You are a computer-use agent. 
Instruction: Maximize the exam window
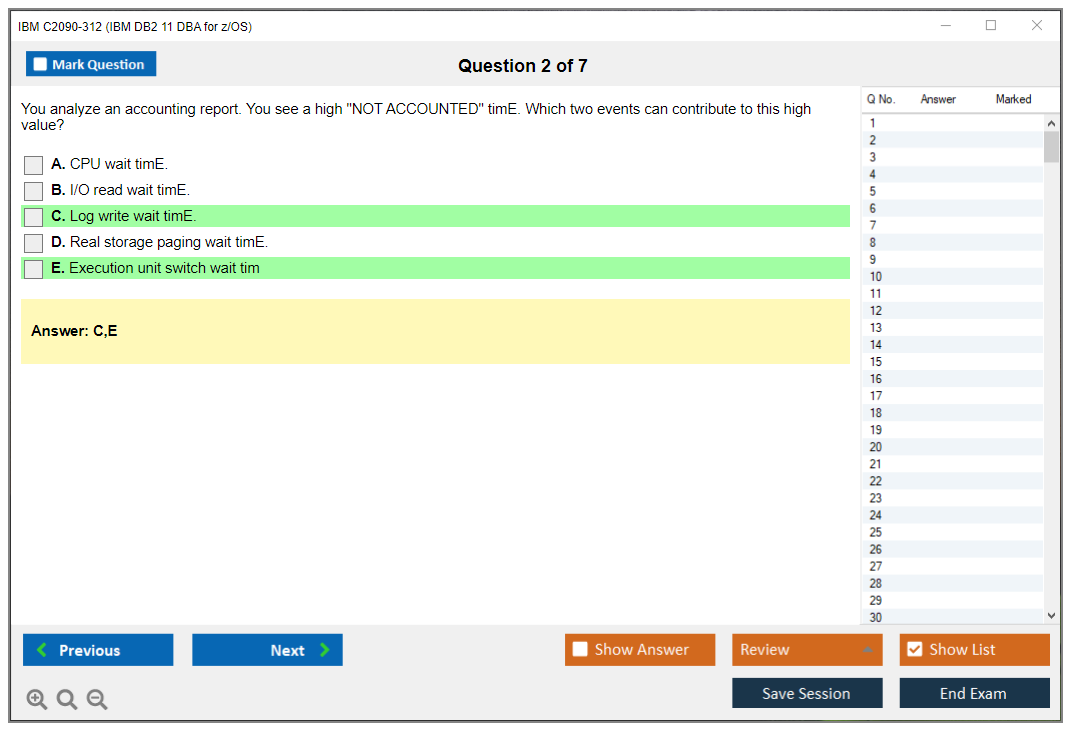(991, 26)
